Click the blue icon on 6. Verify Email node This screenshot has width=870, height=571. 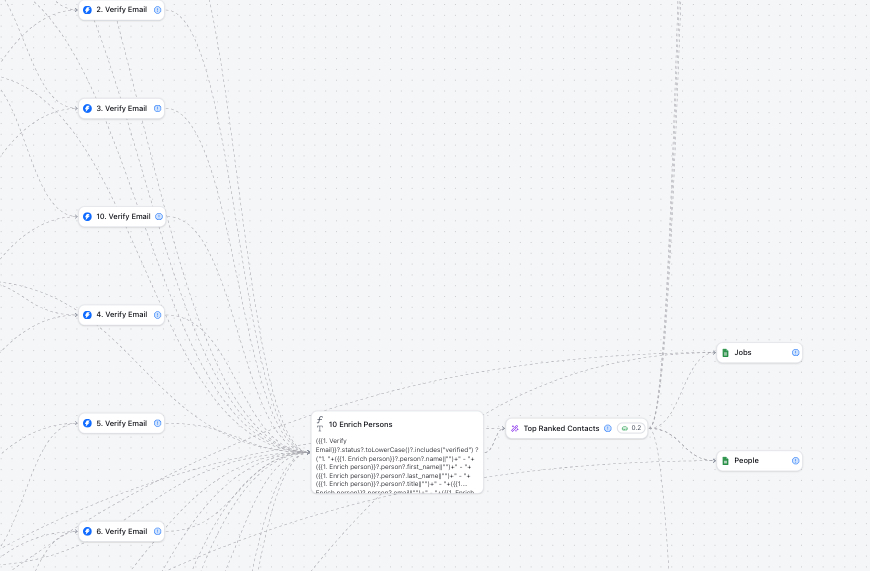point(87,532)
